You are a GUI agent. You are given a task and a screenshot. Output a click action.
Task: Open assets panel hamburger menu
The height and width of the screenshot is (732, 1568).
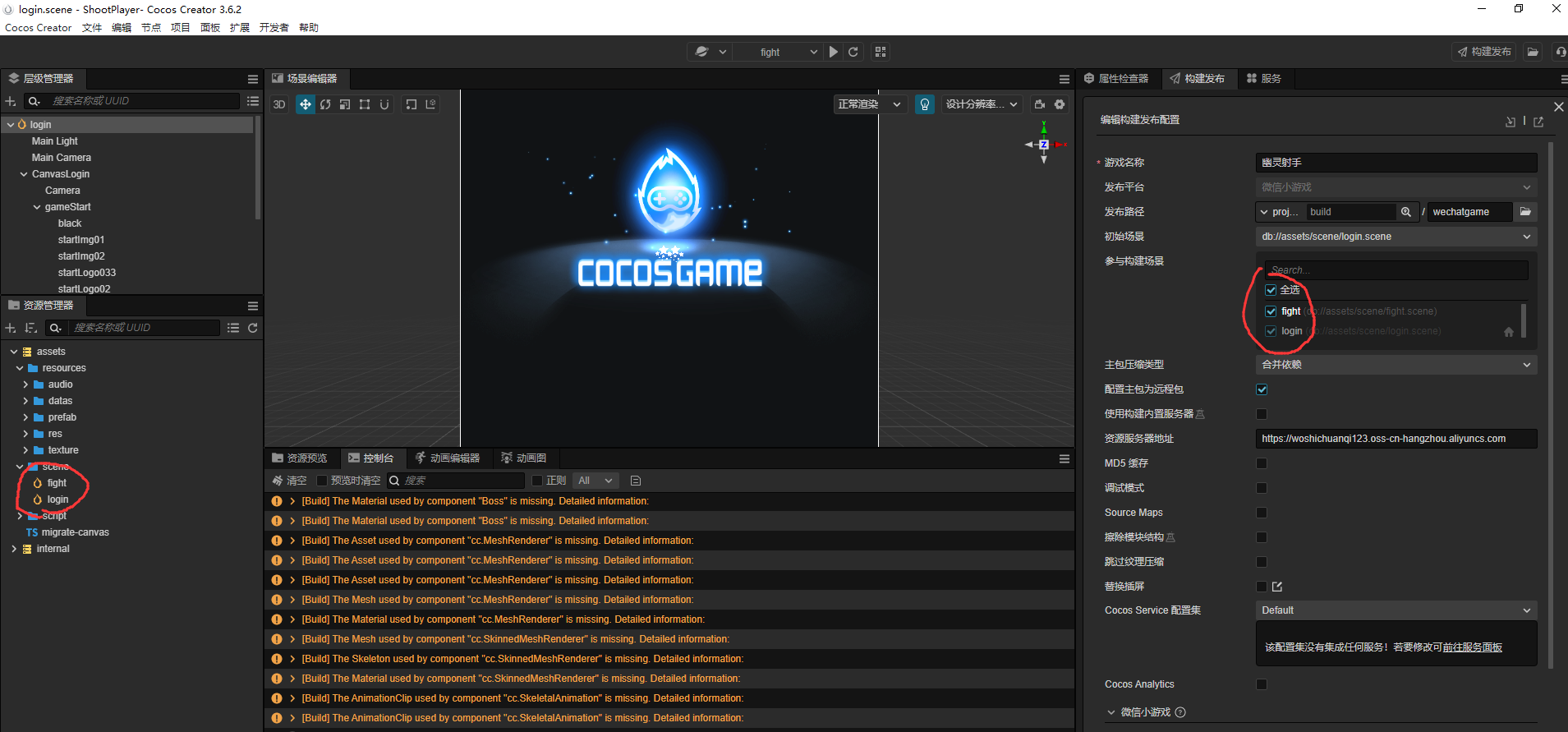point(253,306)
